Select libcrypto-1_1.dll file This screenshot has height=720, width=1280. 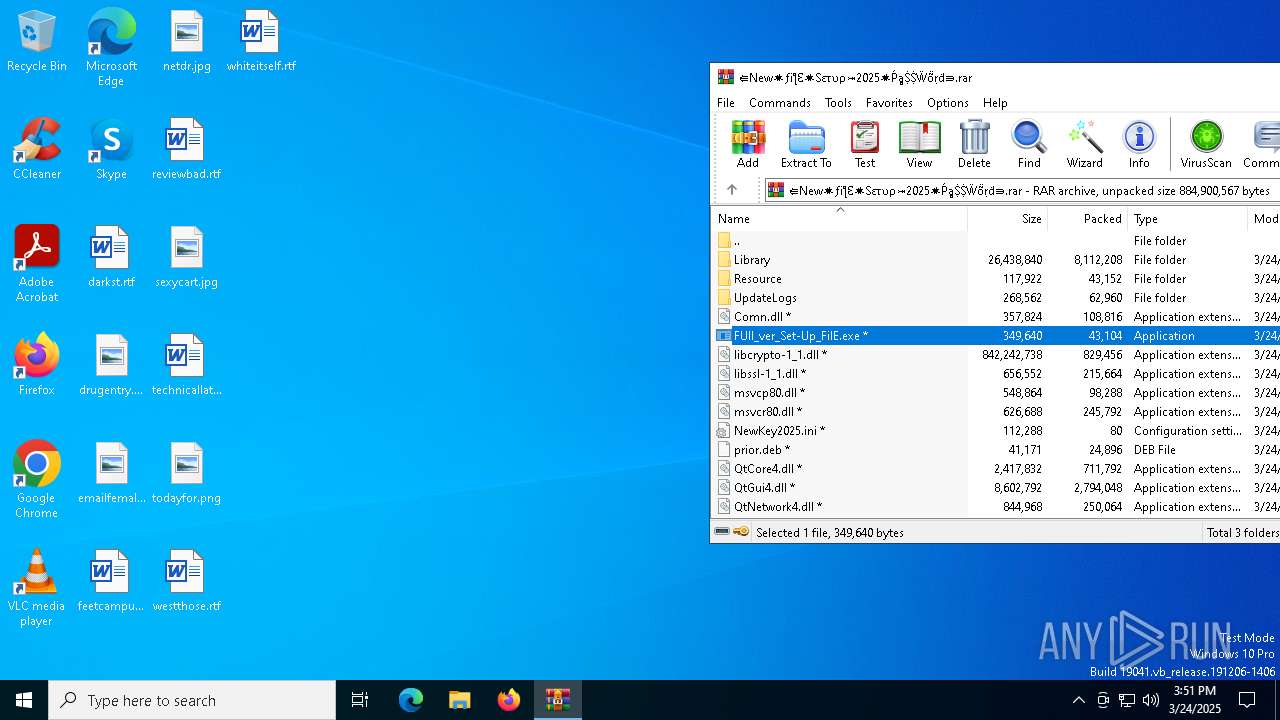pos(995,355)
